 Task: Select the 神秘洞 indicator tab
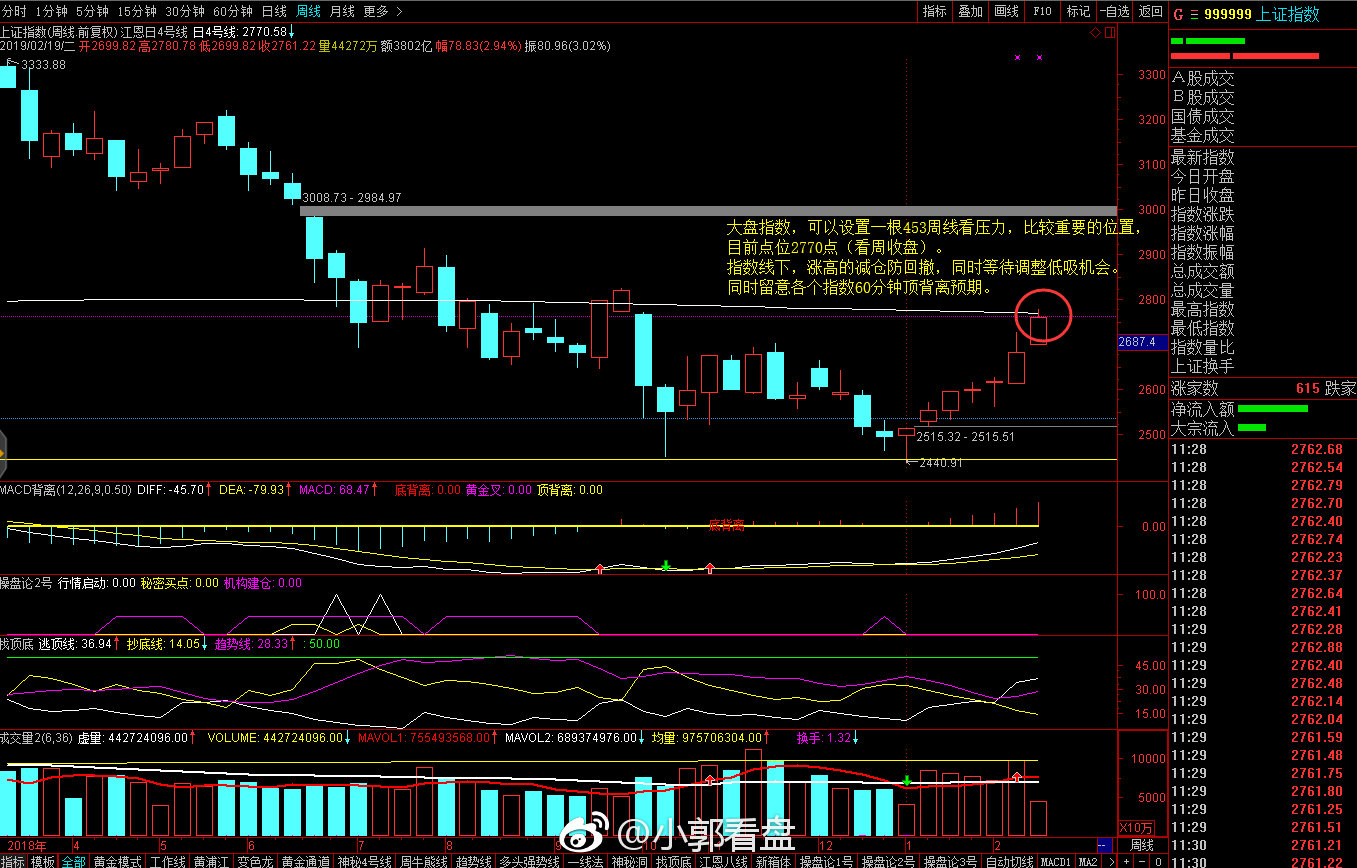coord(630,861)
